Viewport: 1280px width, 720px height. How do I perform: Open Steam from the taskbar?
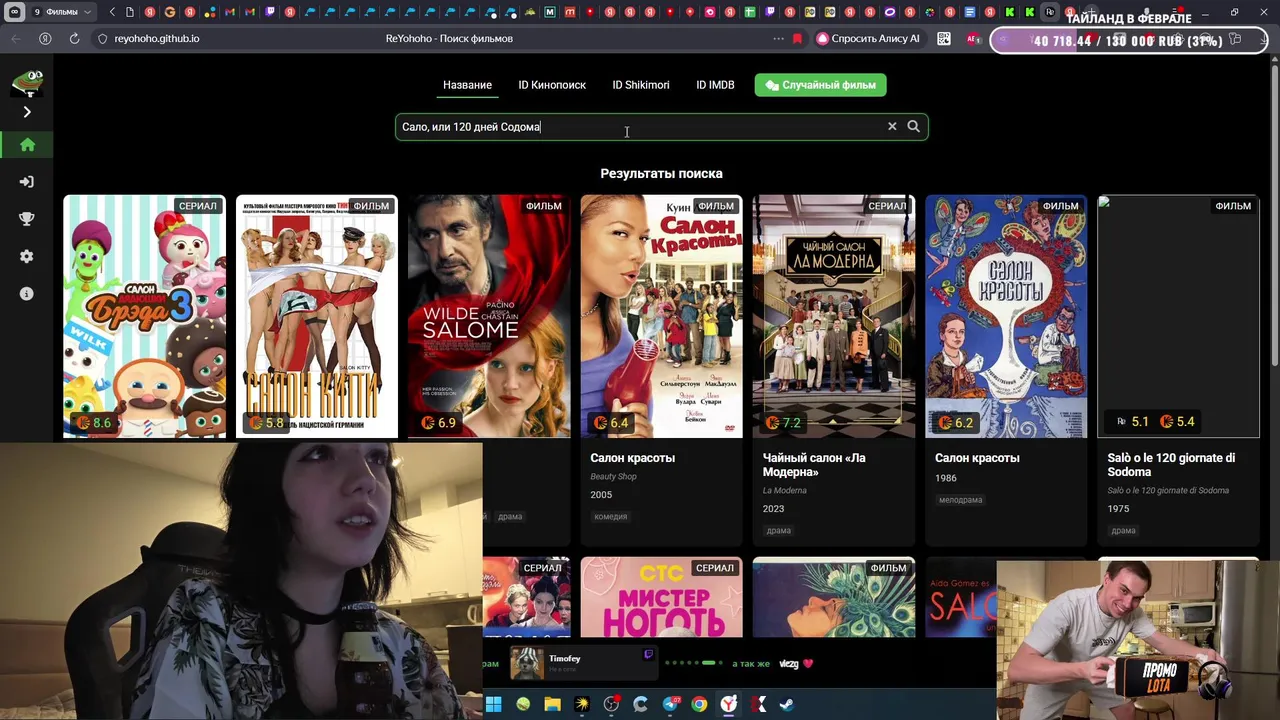tap(788, 704)
